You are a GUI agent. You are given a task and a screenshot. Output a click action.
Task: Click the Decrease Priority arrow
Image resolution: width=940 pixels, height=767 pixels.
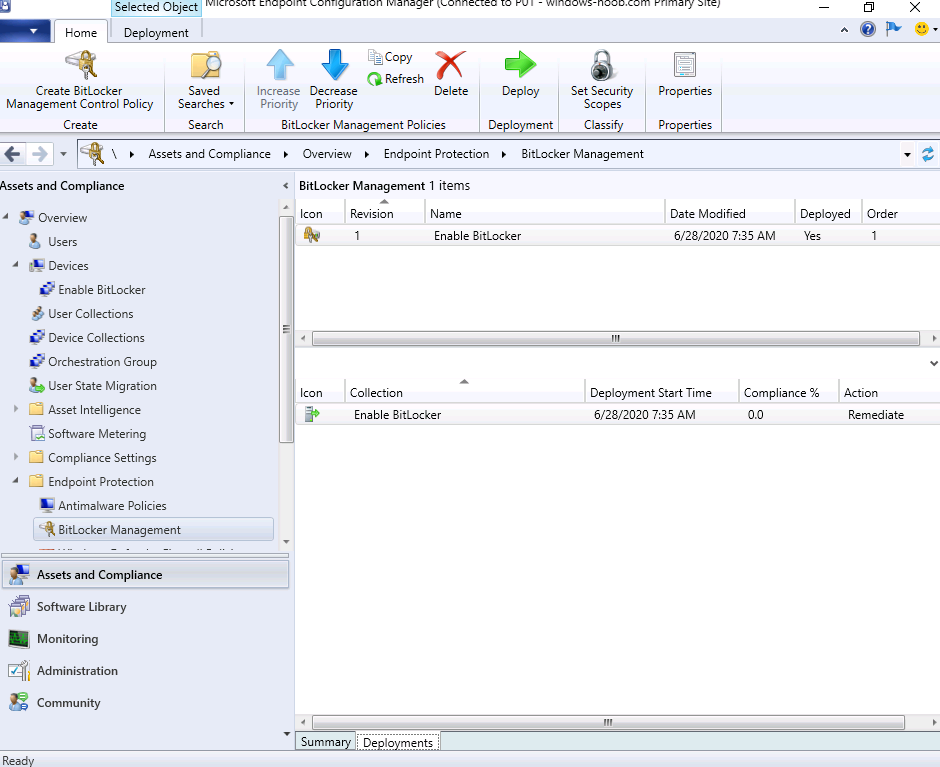335,65
